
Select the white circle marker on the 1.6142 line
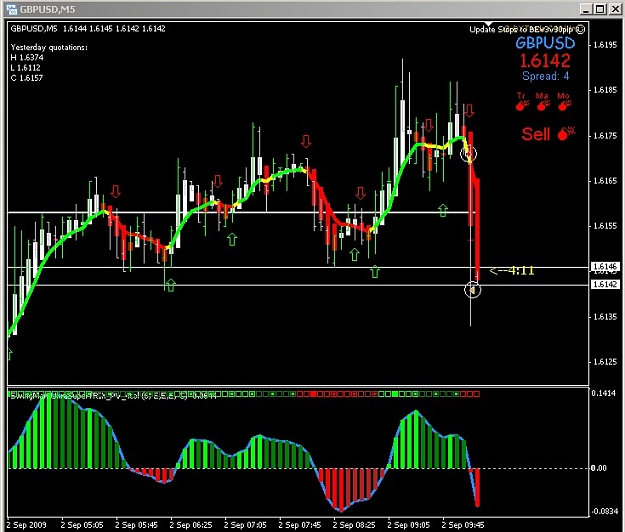pyautogui.click(x=473, y=290)
